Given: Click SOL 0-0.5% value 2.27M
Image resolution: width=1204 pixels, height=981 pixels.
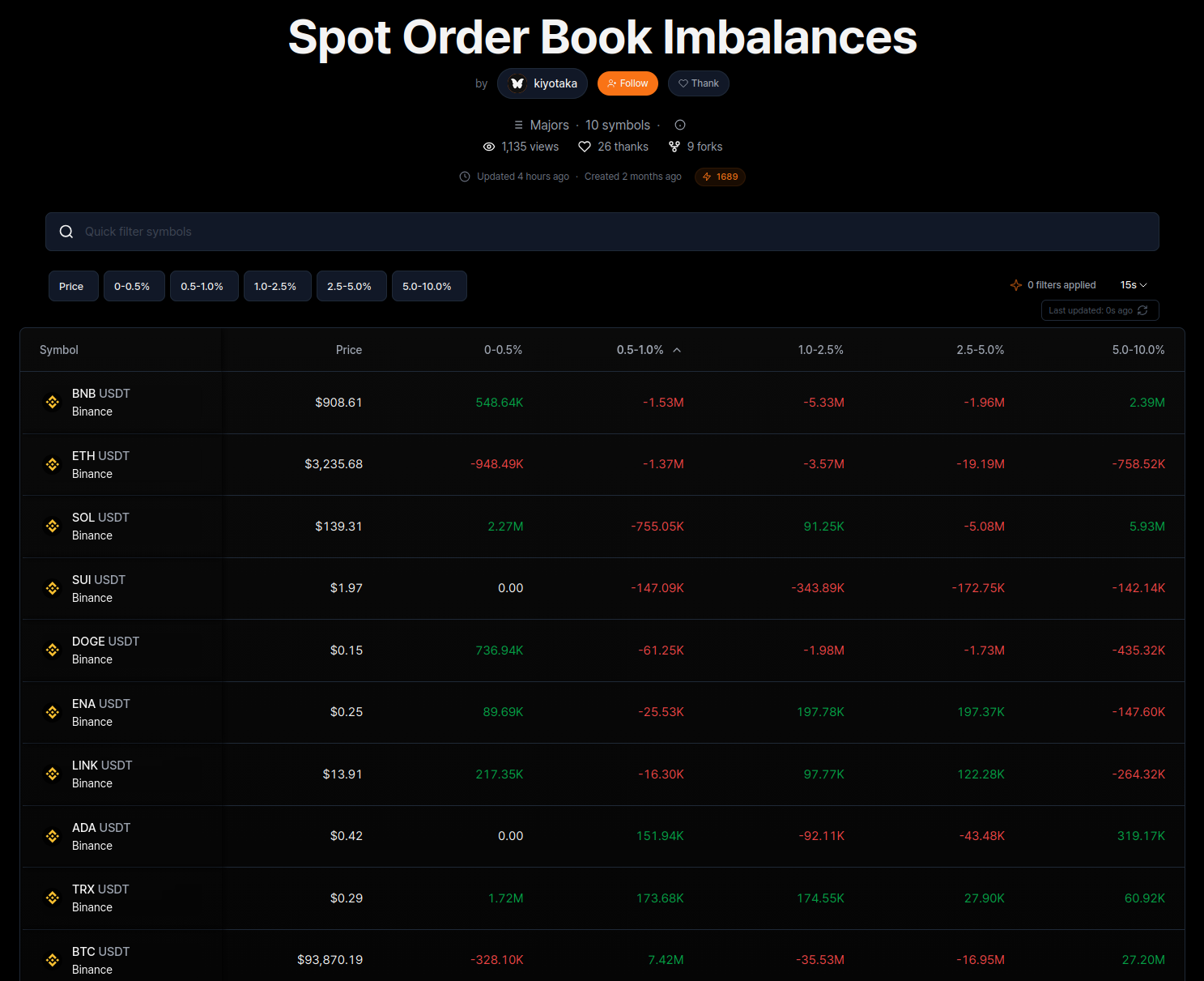Looking at the screenshot, I should click(506, 527).
